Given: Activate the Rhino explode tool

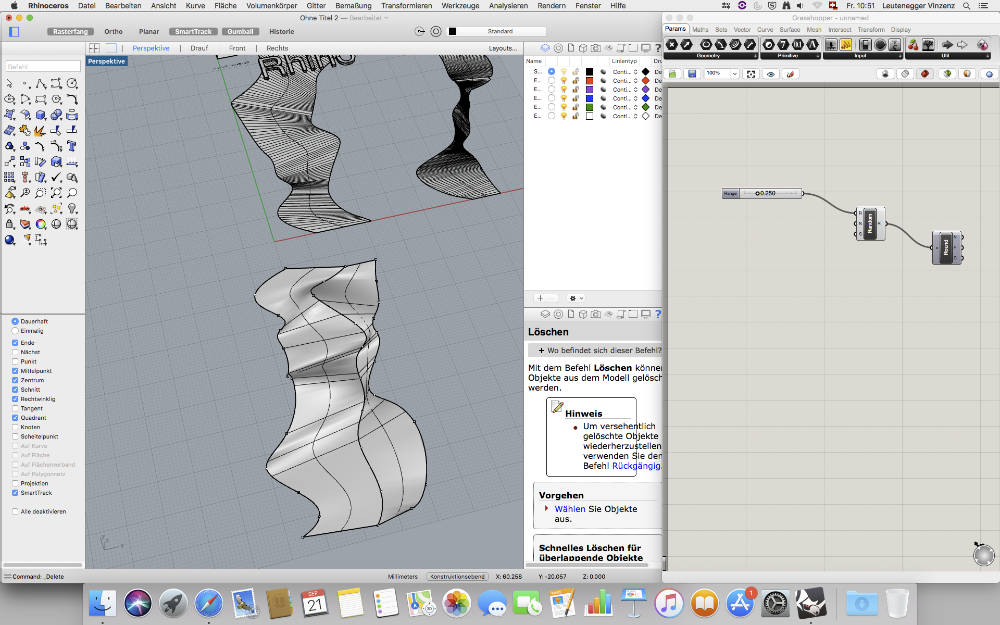Looking at the screenshot, I should (41, 130).
